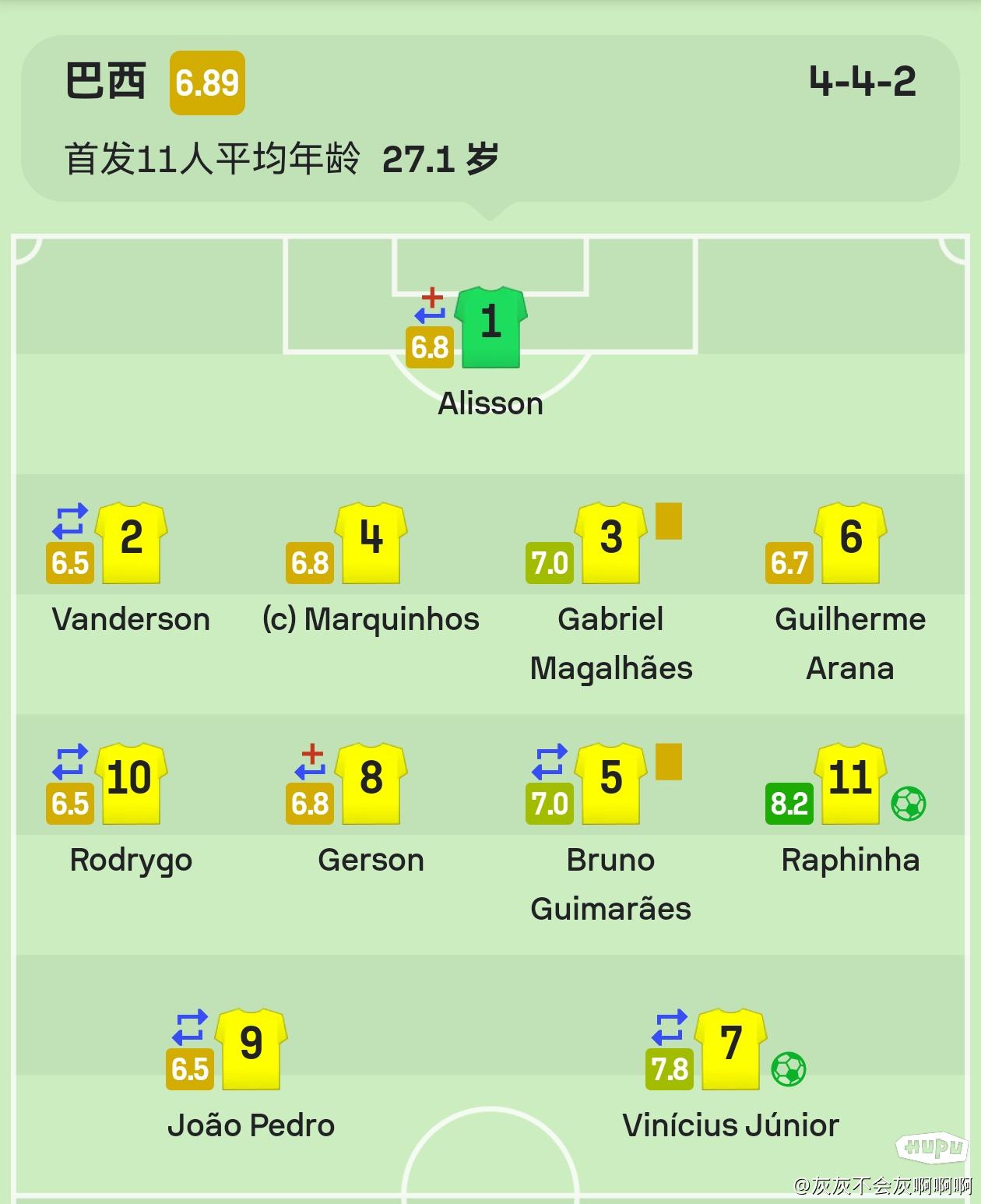The width and height of the screenshot is (981, 1204).
Task: Open Marquinhos number 4 jersey
Action: (371, 543)
